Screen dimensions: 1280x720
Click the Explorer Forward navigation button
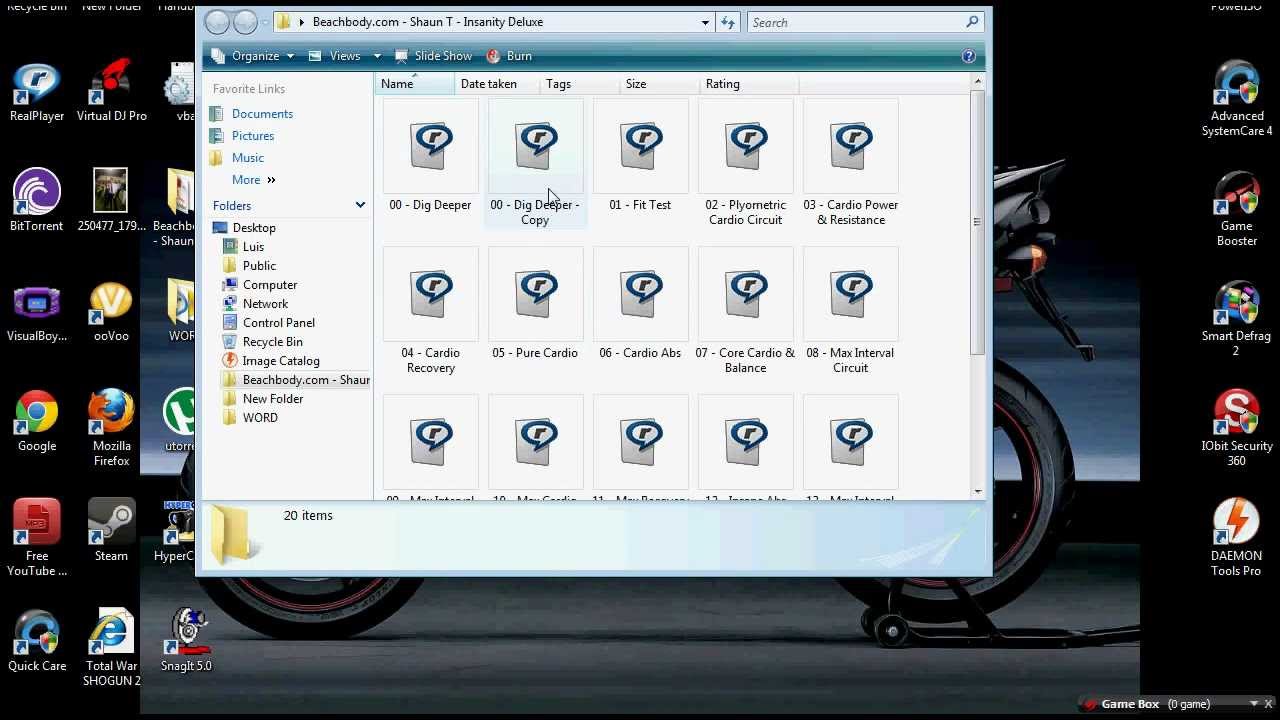pyautogui.click(x=245, y=22)
